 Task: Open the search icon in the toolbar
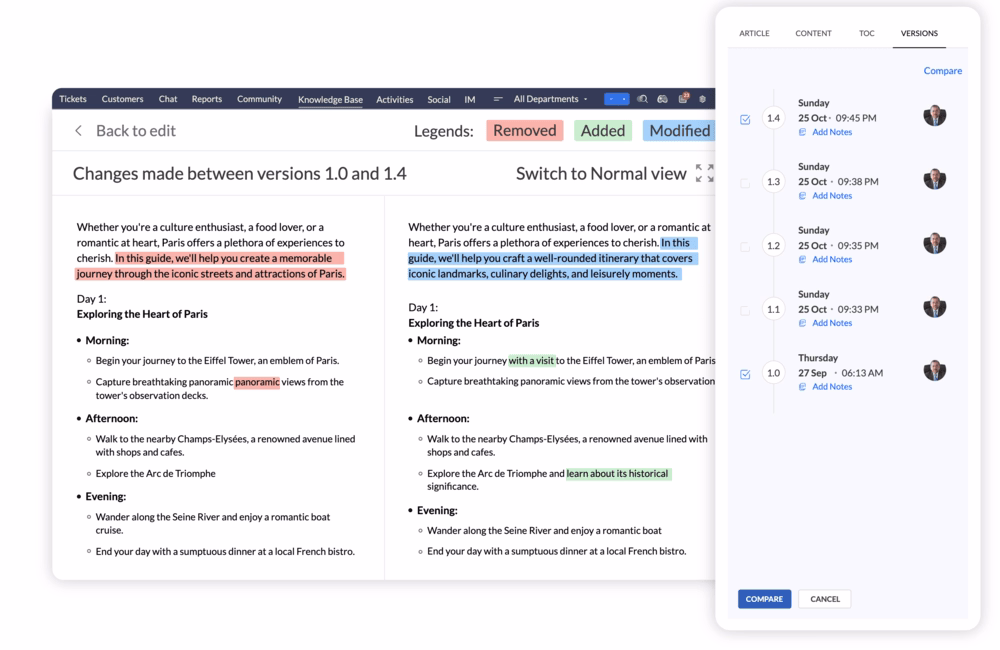pos(642,99)
